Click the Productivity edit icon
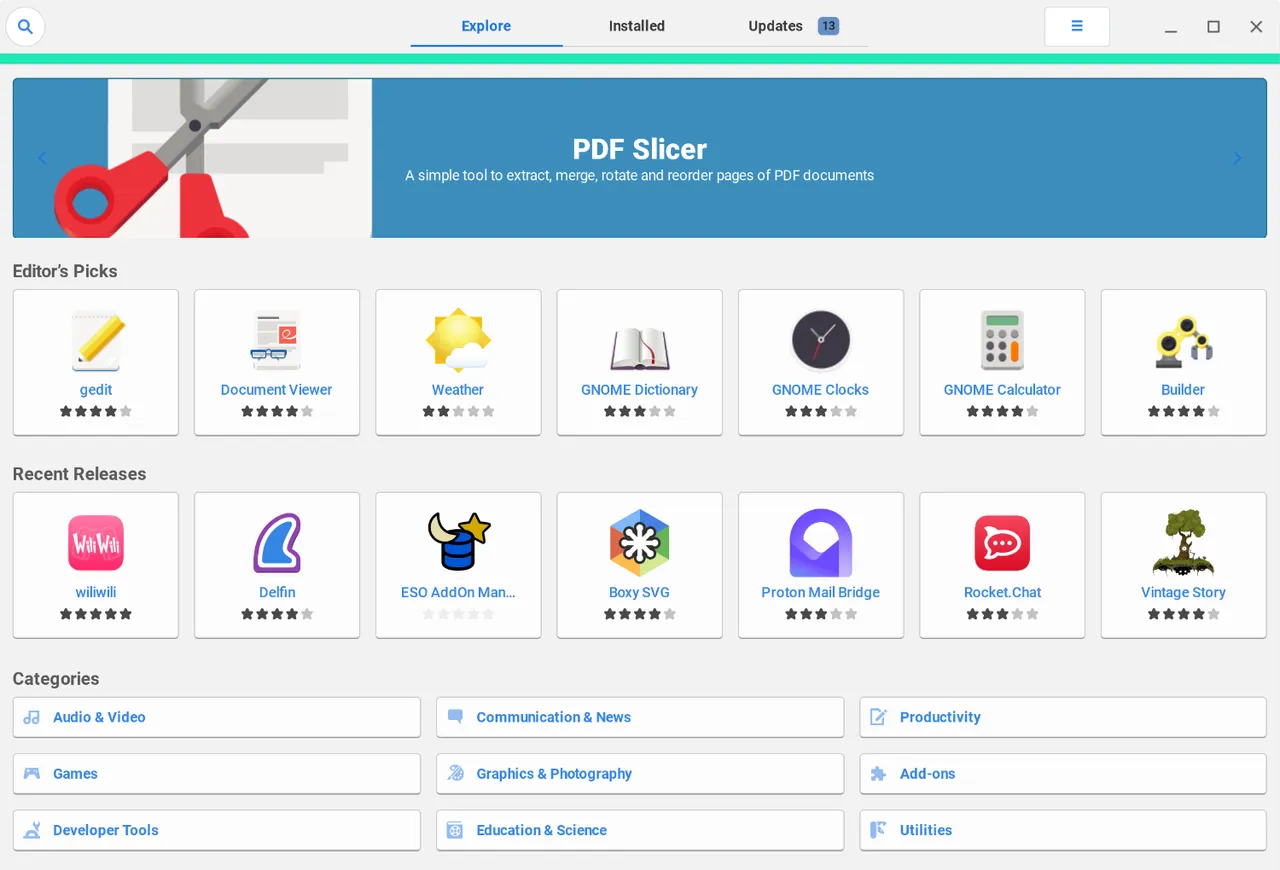The image size is (1280, 870). (879, 717)
